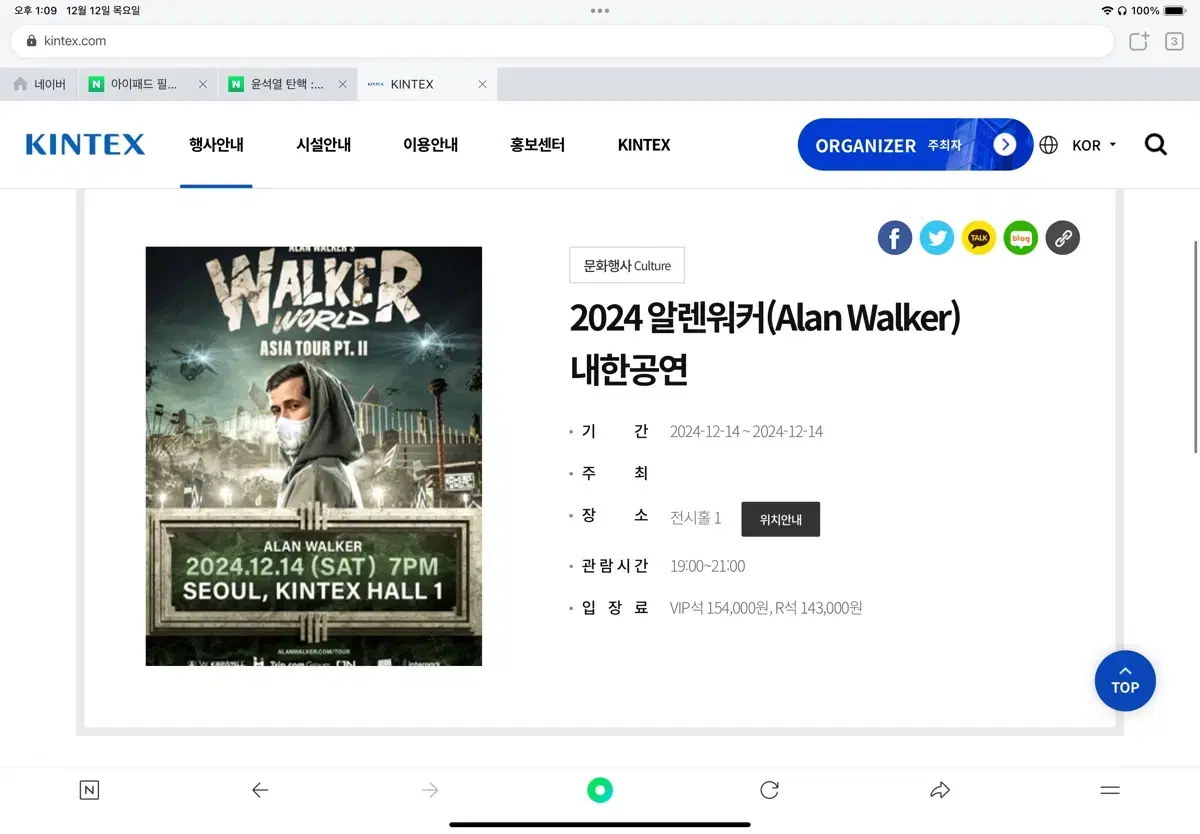Open the KOR language dropdown

pos(1094,145)
